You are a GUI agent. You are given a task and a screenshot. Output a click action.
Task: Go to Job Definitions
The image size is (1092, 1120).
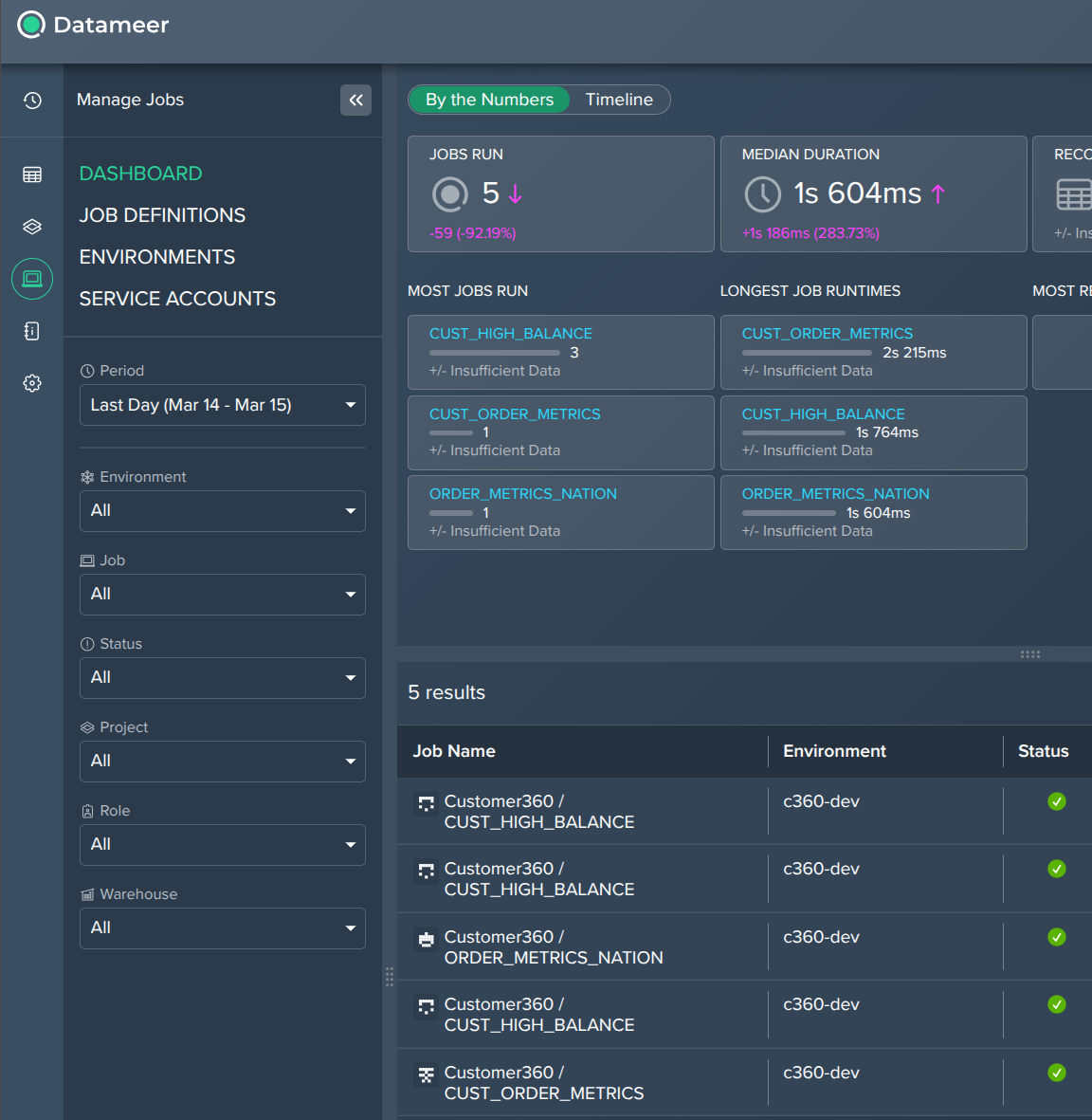pos(162,215)
